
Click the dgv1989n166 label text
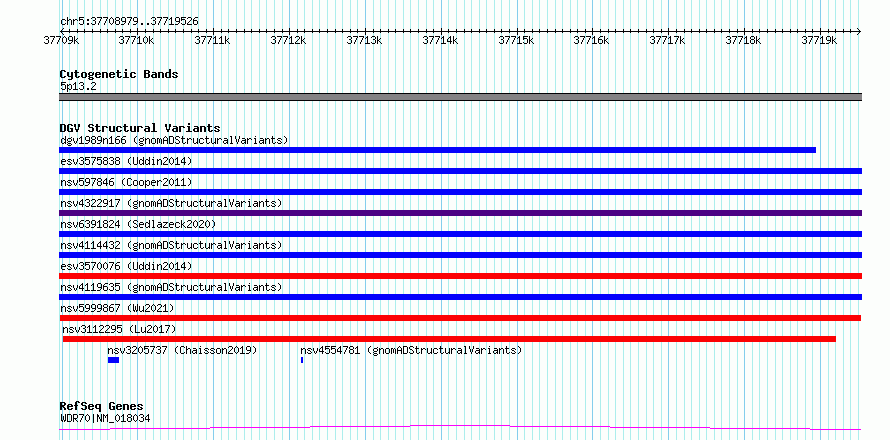(174, 140)
